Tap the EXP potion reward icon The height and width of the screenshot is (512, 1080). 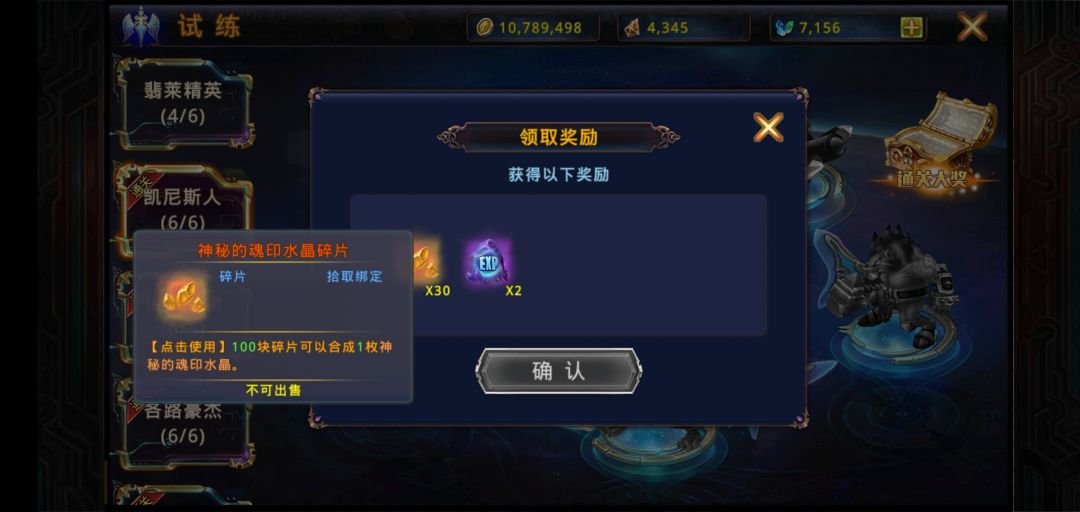coord(488,261)
